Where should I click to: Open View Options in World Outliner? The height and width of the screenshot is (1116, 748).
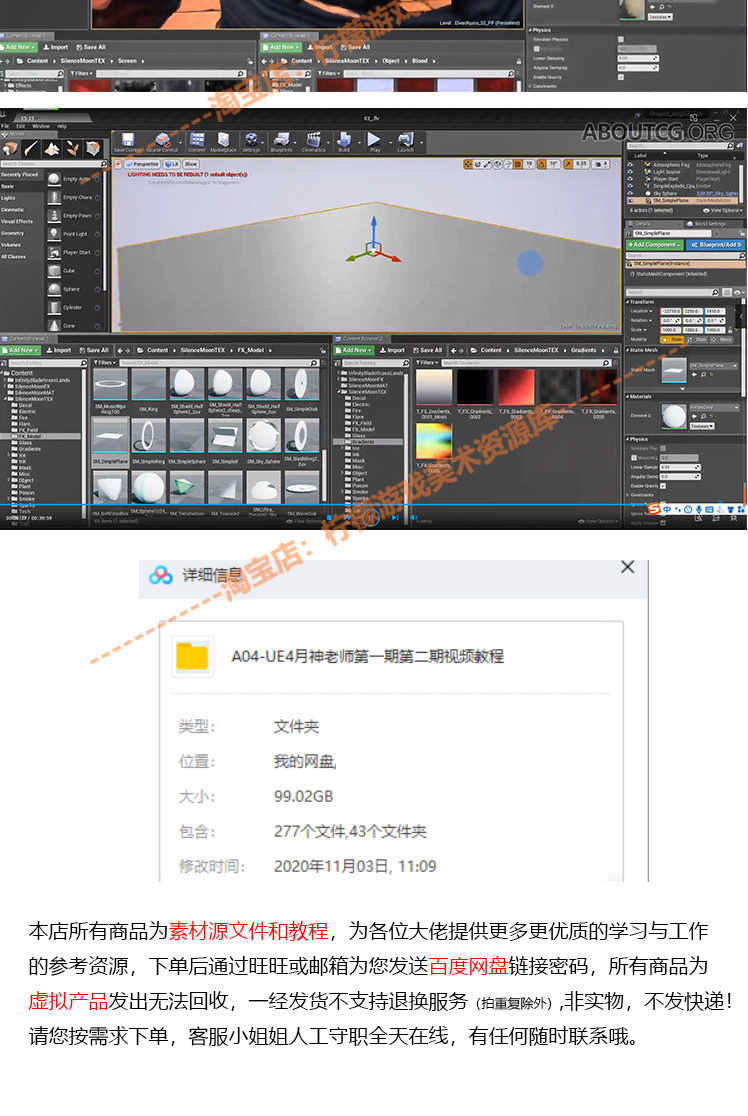click(722, 211)
